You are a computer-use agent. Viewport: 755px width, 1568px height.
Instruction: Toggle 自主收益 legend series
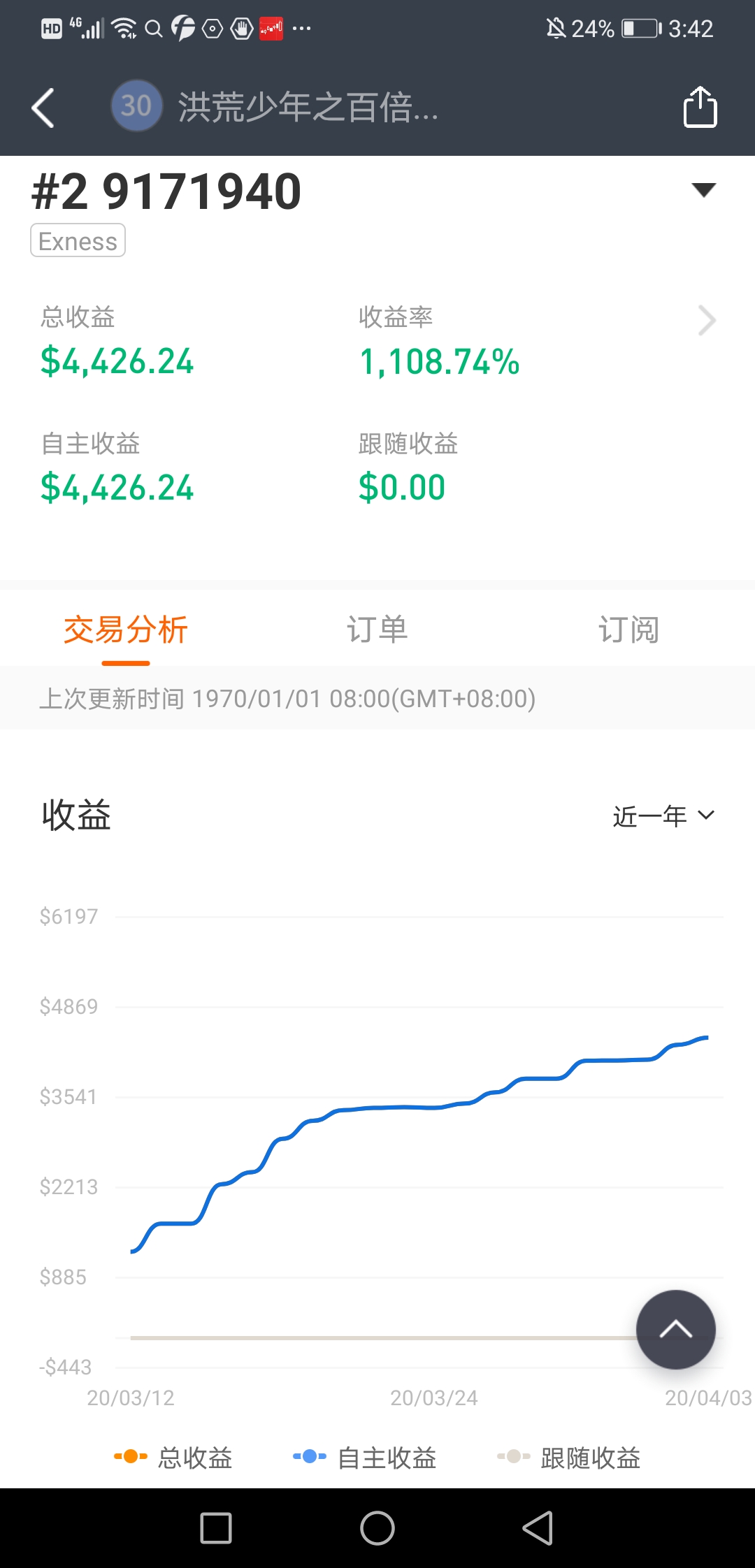coord(365,1458)
